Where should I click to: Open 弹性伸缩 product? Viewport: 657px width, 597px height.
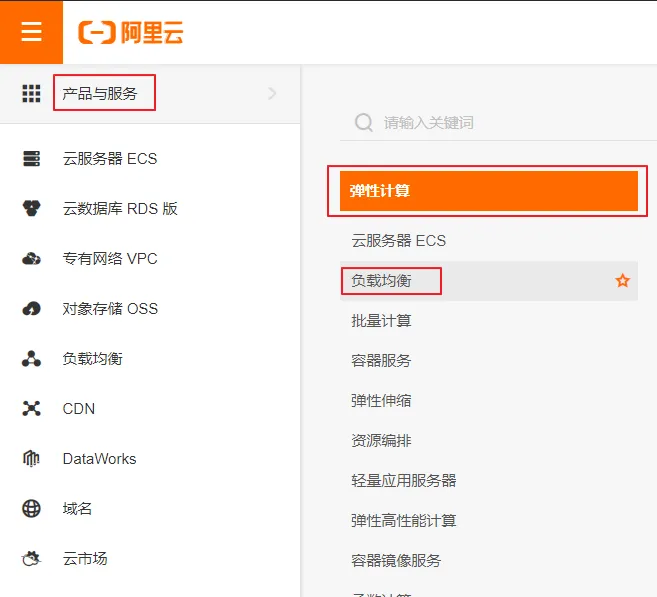coord(381,401)
